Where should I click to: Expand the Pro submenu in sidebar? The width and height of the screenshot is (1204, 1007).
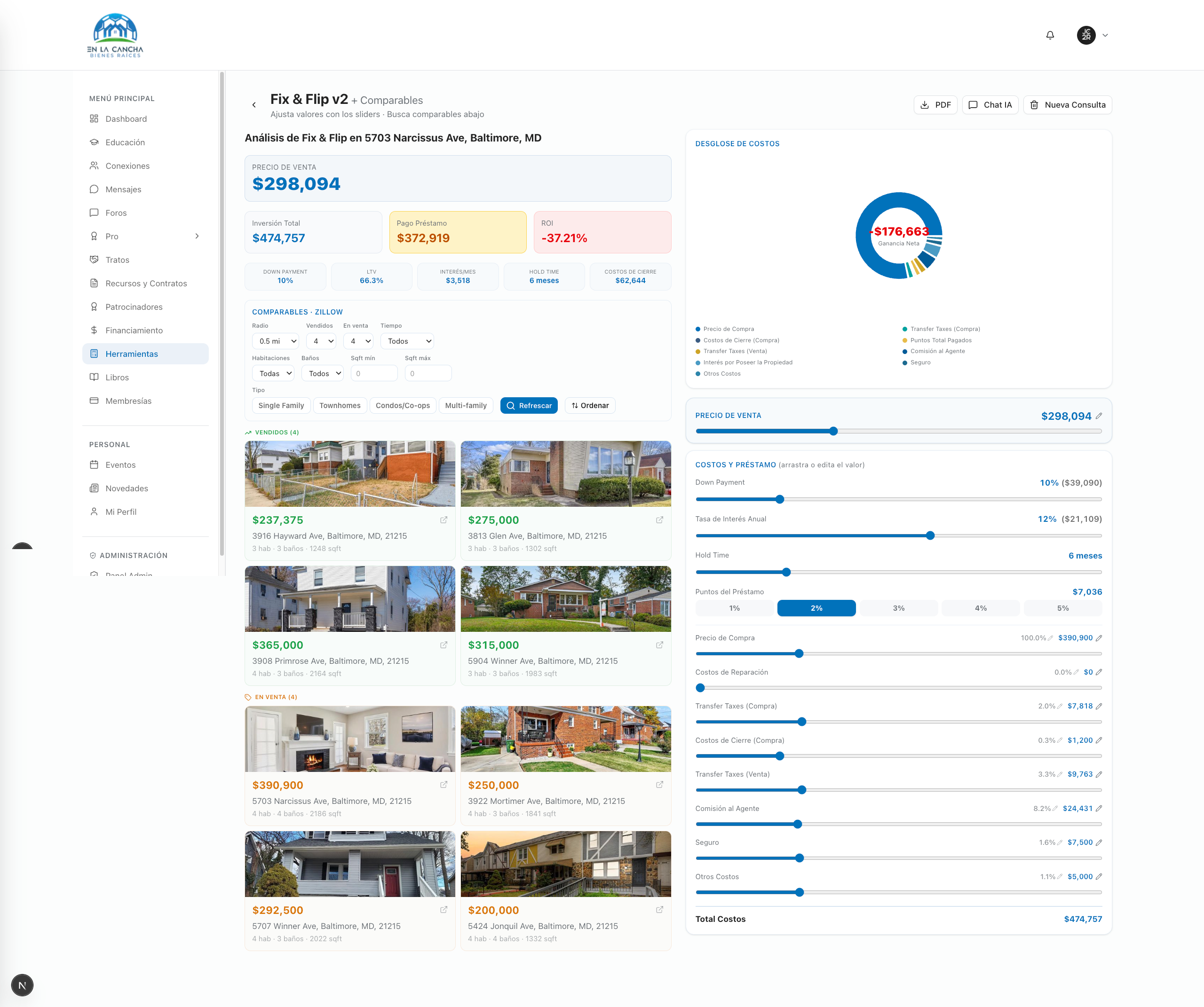click(x=197, y=236)
